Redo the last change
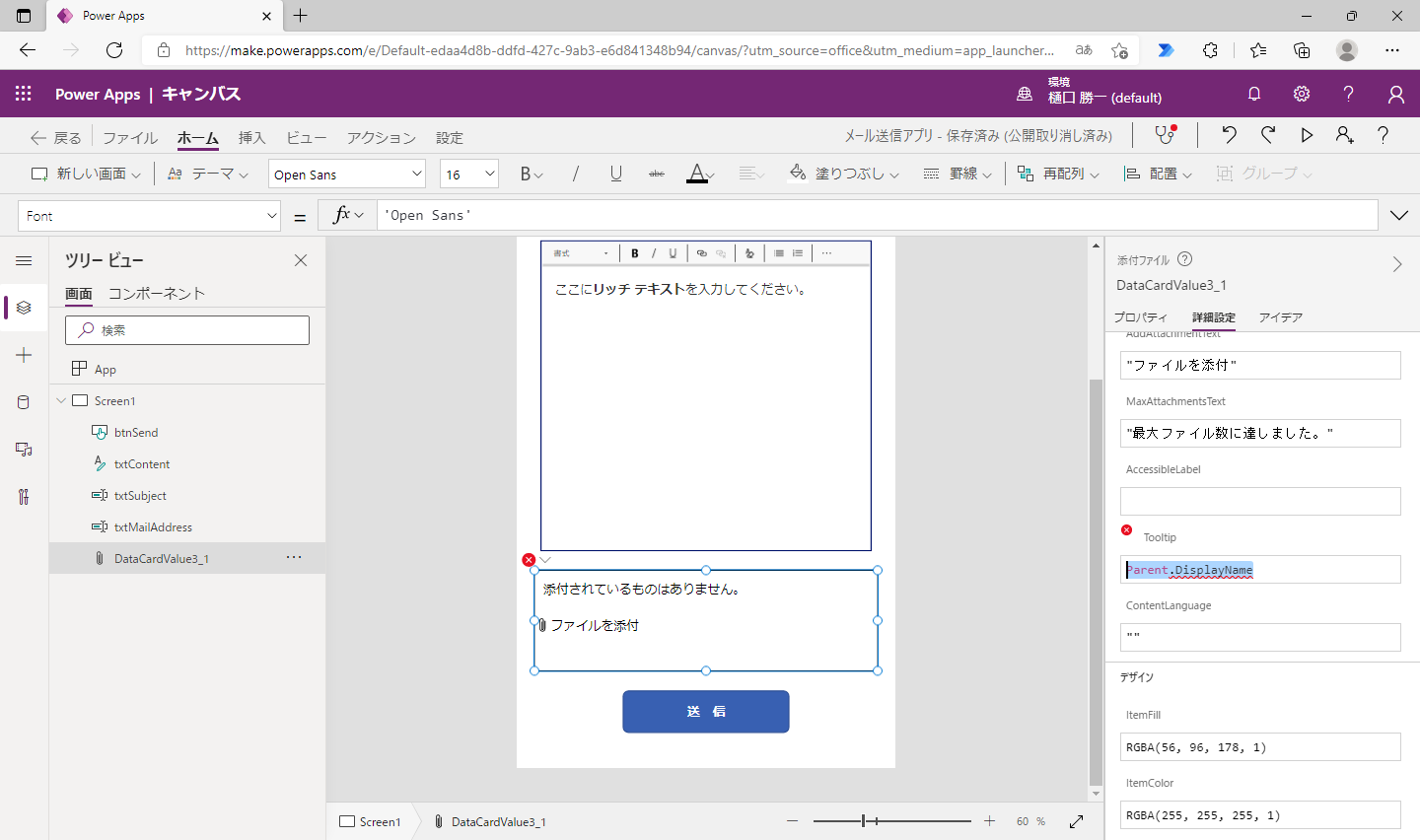This screenshot has height=840, width=1420. 1268,135
